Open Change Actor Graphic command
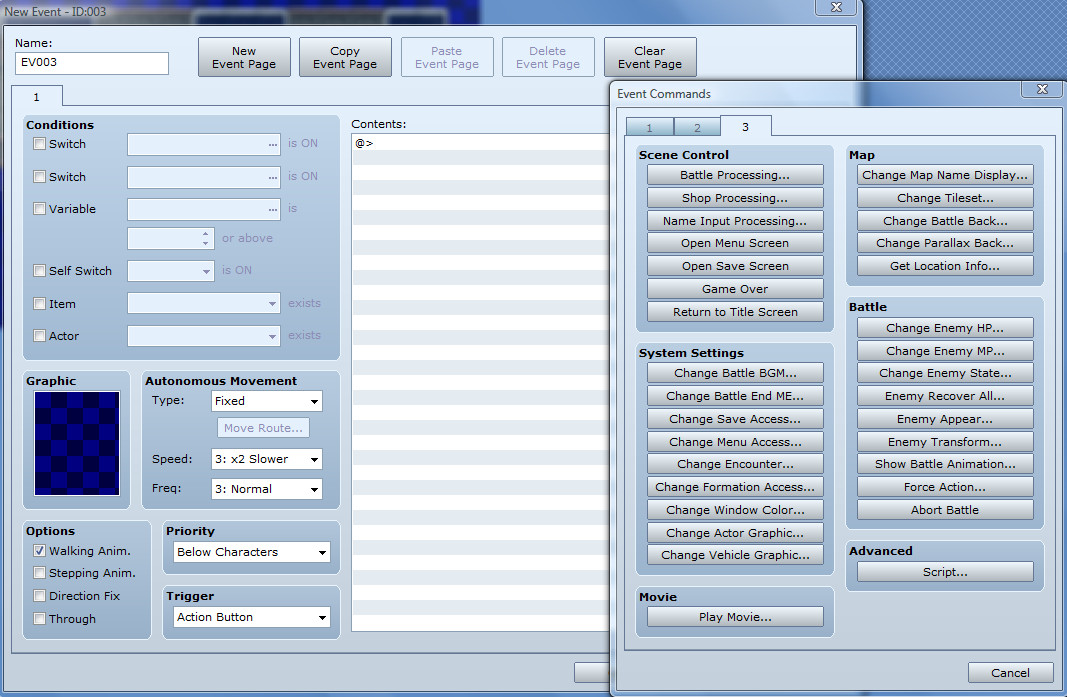Screen dimensions: 1067x697 coord(735,533)
